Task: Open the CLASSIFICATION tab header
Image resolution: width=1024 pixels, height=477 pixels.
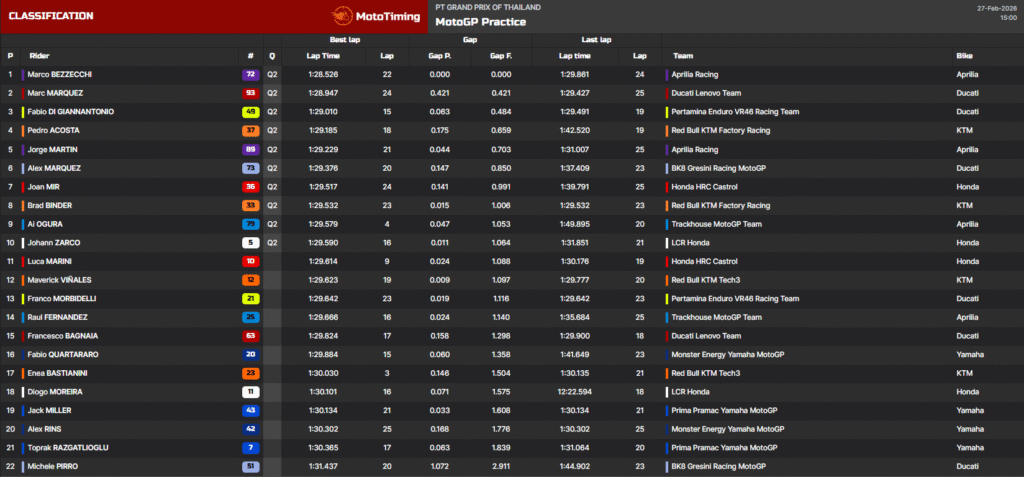Action: coord(50,16)
